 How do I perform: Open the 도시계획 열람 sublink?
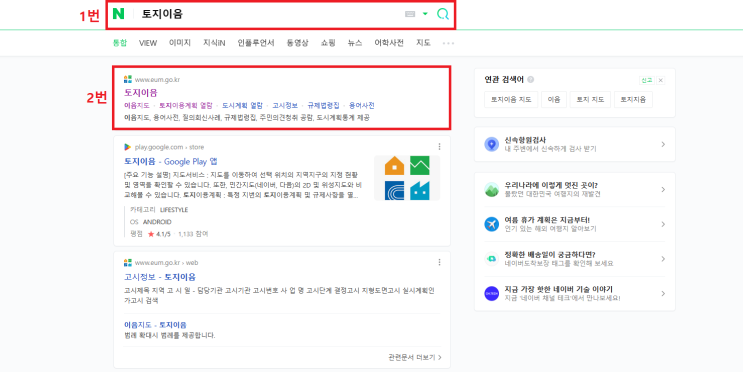pos(242,105)
